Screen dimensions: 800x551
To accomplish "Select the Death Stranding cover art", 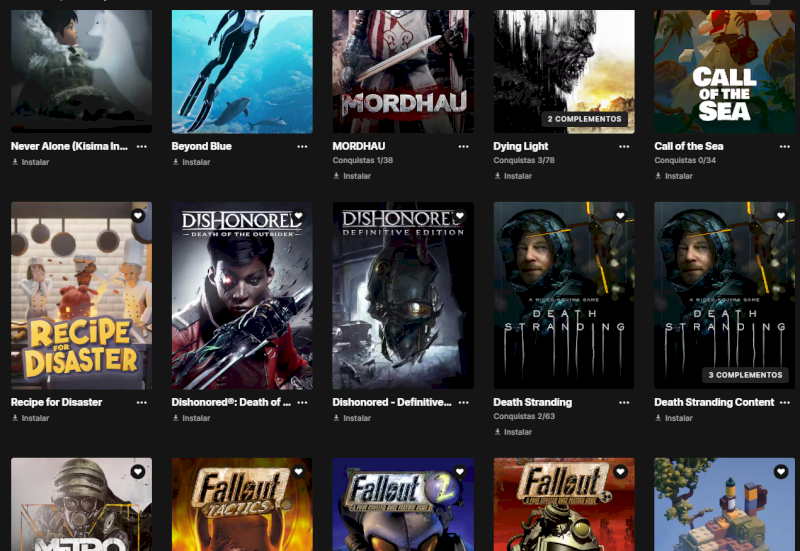I will (564, 296).
